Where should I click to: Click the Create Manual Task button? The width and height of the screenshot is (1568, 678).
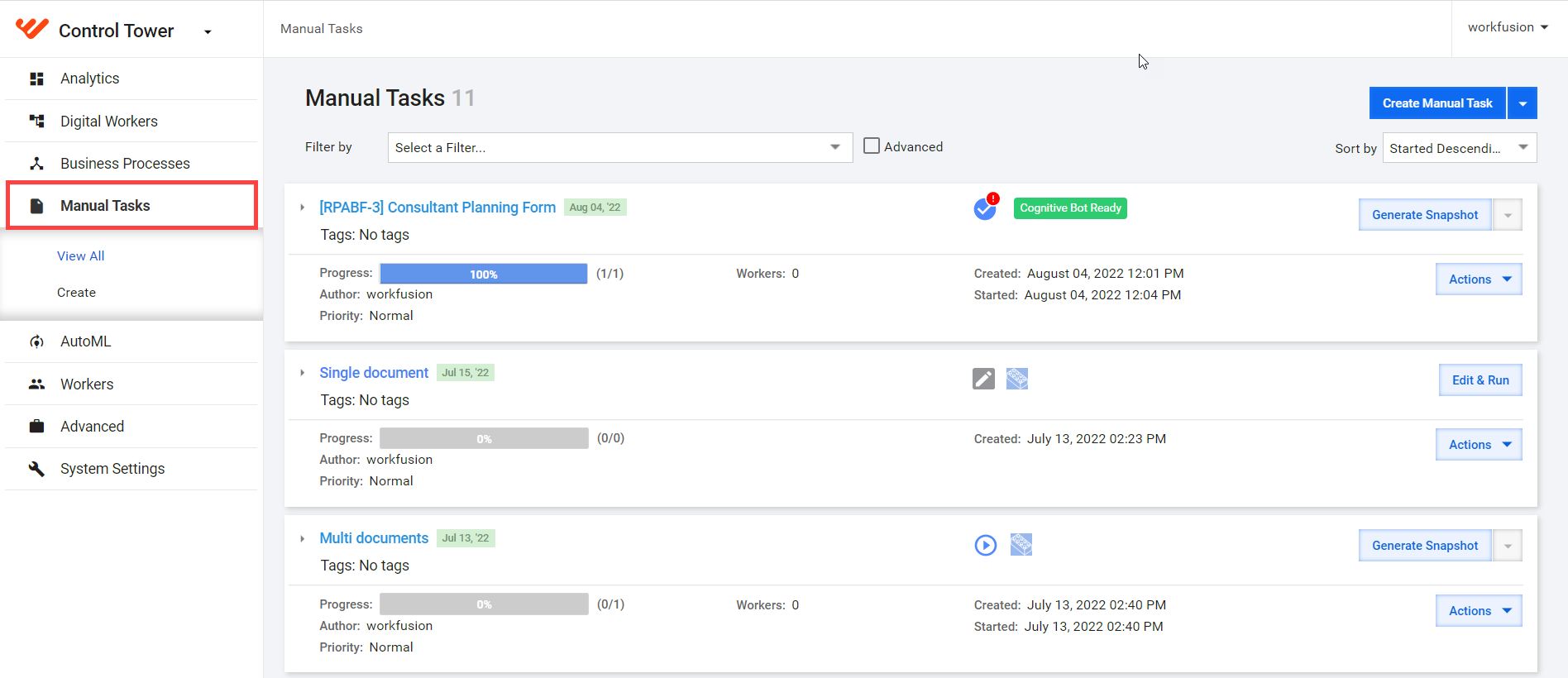1437,103
